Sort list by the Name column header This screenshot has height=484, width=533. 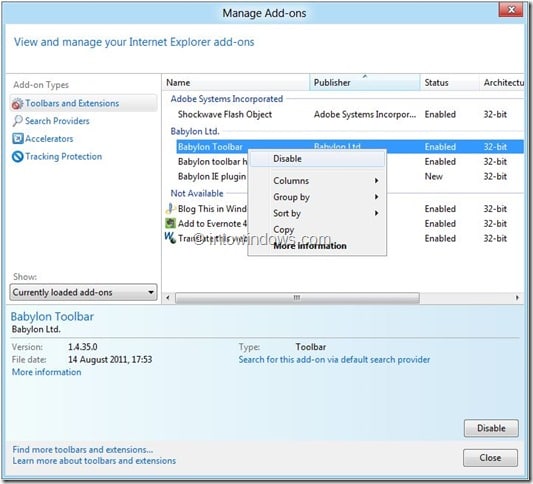[236, 83]
